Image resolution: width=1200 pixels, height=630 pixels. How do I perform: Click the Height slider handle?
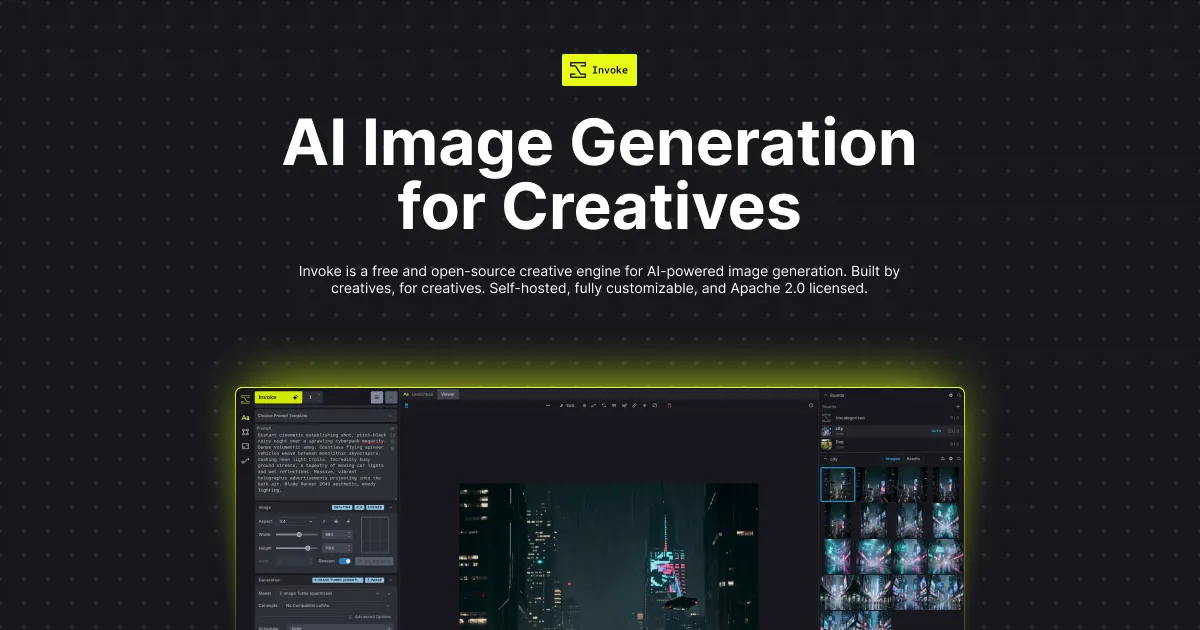pyautogui.click(x=307, y=548)
